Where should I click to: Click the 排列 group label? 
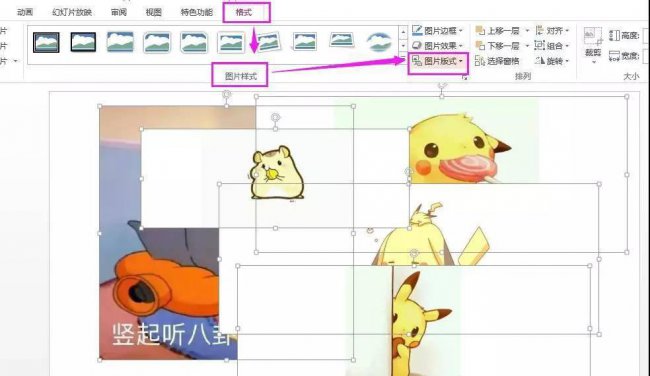(523, 76)
